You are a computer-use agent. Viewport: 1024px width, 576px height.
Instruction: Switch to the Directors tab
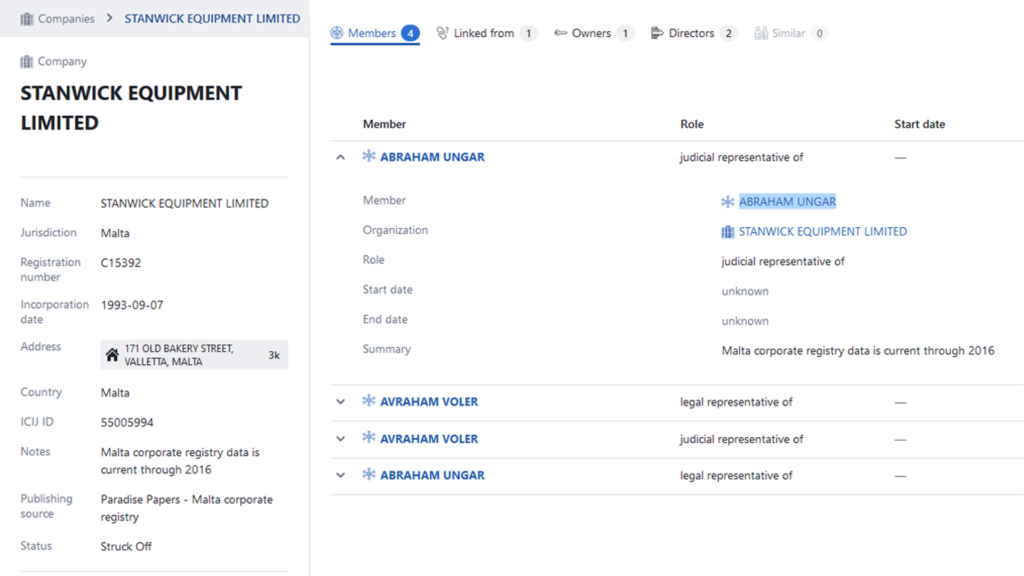click(694, 33)
